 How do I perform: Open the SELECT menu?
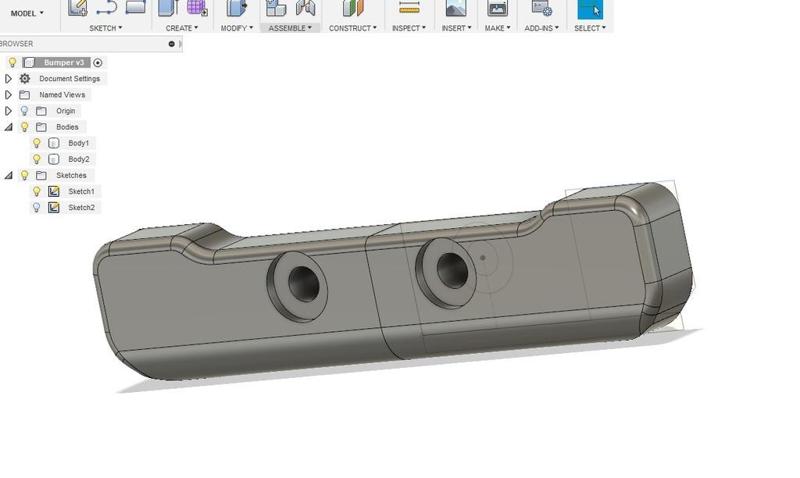(590, 28)
